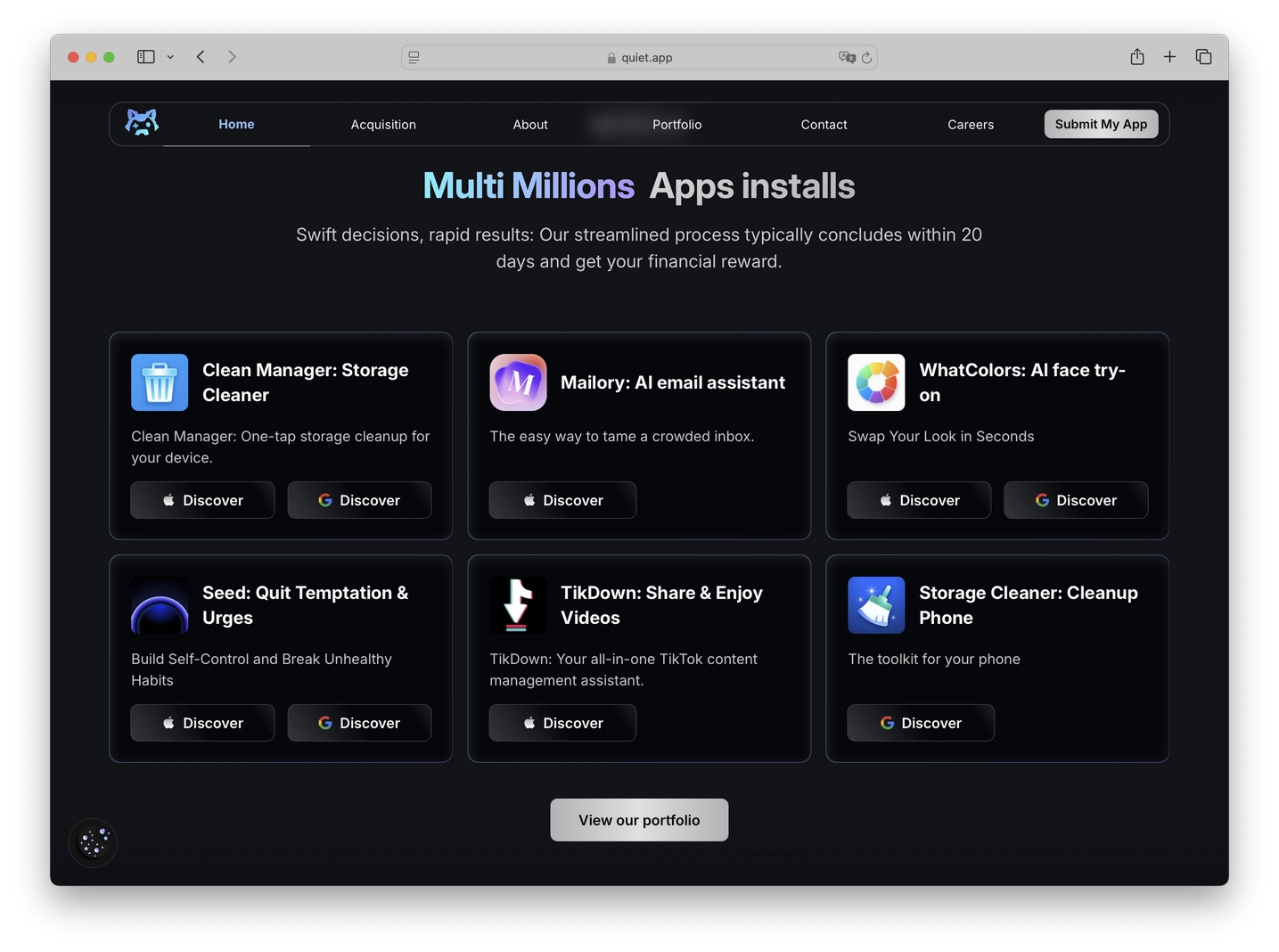Select the Home nav item
This screenshot has height=952, width=1279.
236,124
